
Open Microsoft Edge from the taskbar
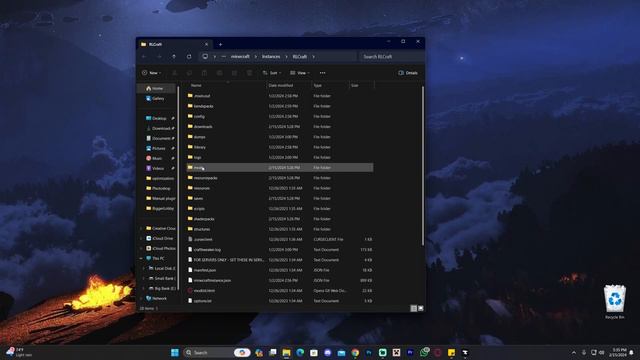point(300,352)
